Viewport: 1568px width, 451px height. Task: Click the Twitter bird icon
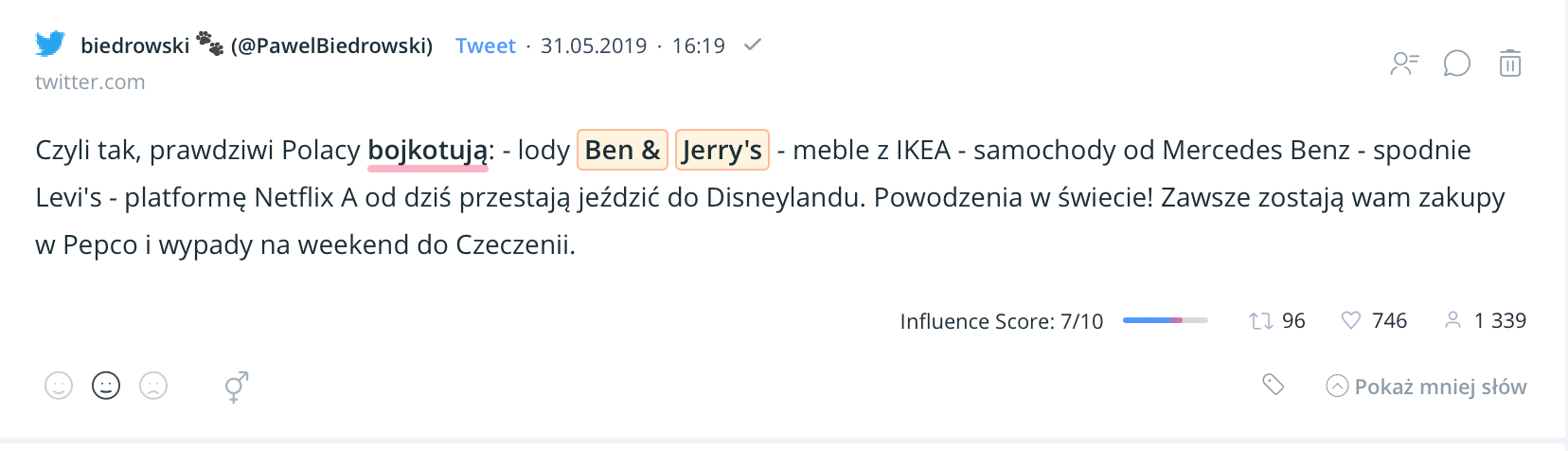50,44
